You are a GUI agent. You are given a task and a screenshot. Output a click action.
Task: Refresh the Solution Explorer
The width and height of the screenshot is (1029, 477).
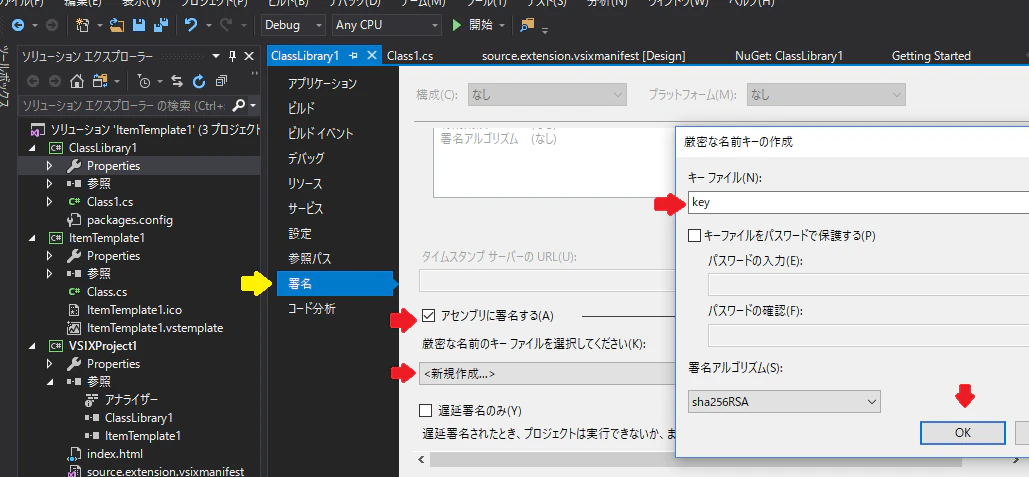(x=199, y=81)
